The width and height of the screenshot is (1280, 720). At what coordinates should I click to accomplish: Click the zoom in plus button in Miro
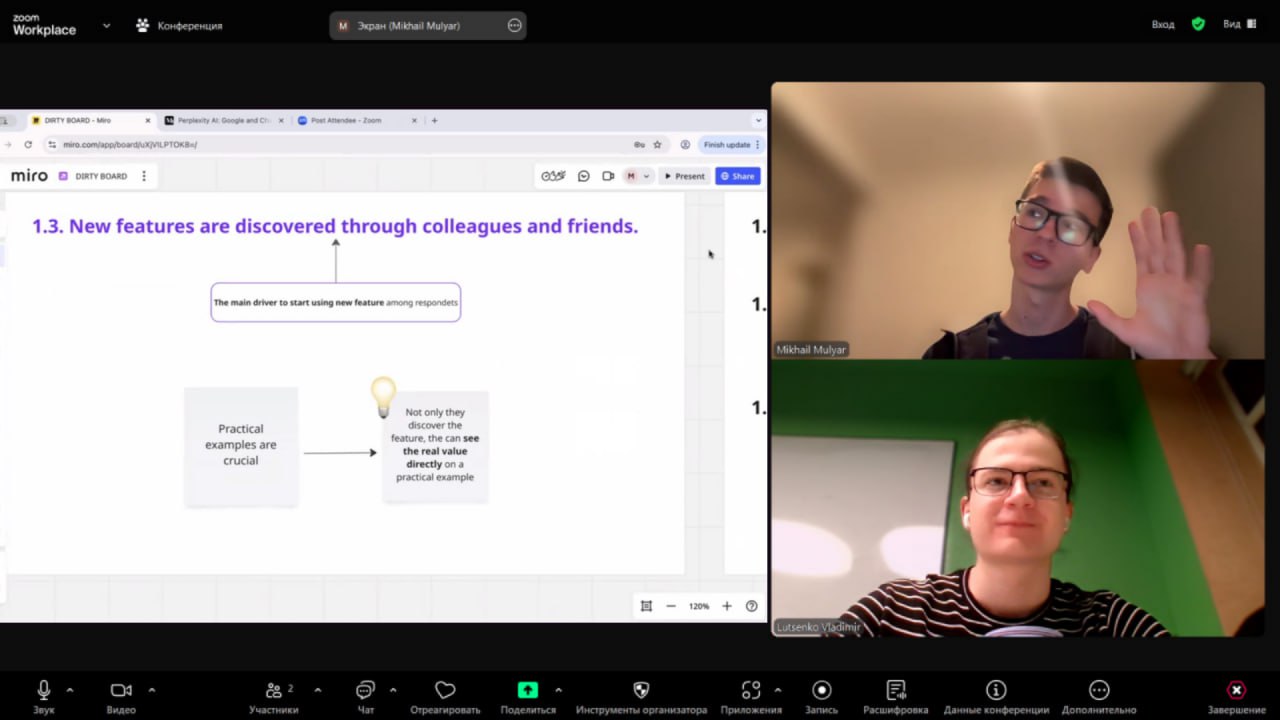pyautogui.click(x=727, y=606)
